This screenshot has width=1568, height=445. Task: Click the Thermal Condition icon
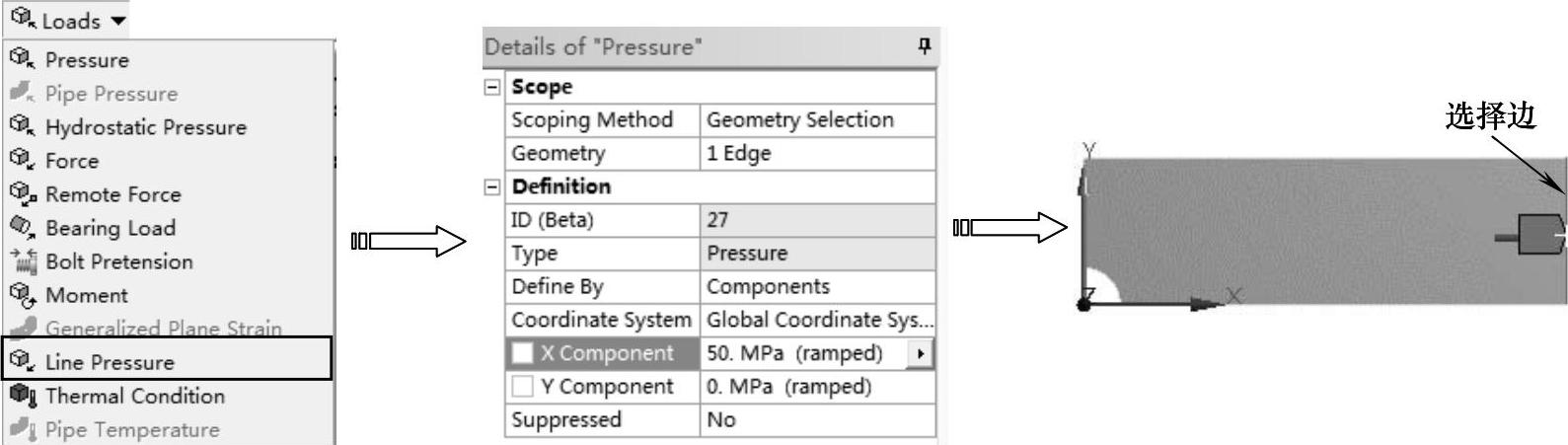point(22,395)
